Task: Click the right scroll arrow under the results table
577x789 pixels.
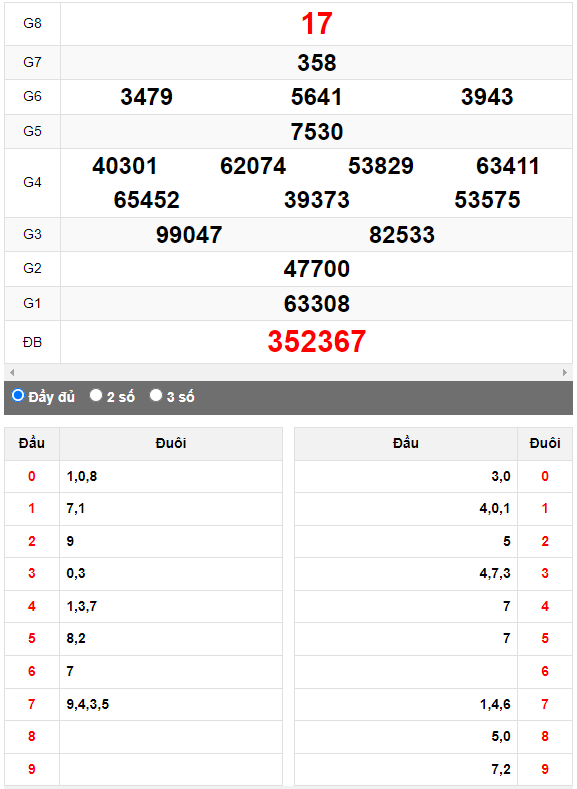Action: pyautogui.click(x=564, y=372)
